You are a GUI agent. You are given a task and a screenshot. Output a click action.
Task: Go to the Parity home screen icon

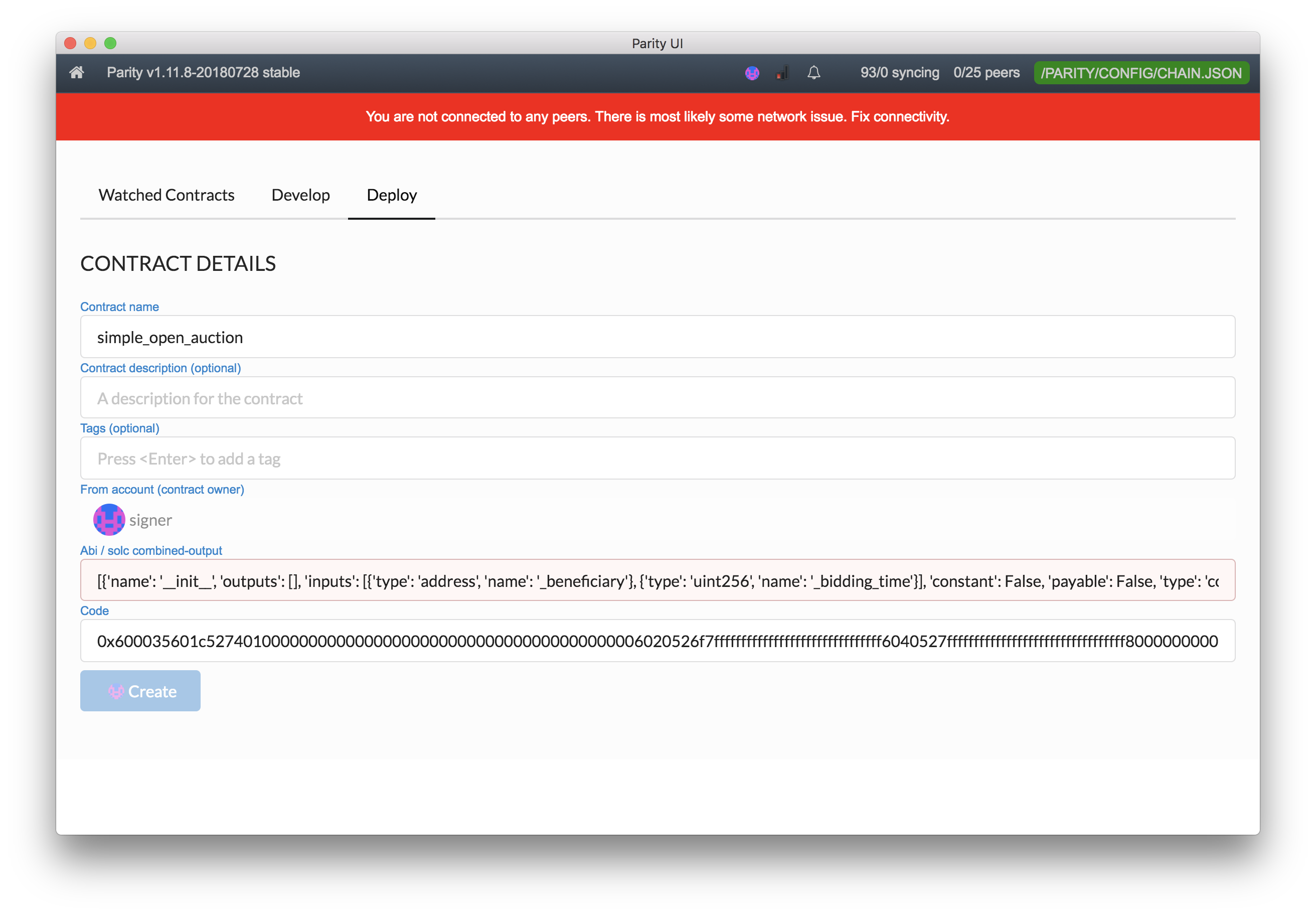(x=77, y=73)
